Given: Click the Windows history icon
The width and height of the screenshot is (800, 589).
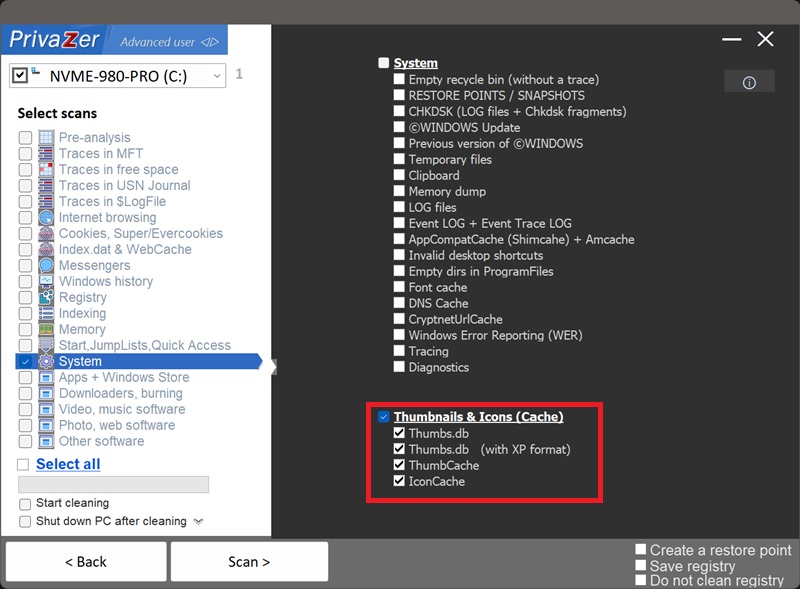Looking at the screenshot, I should coord(46,281).
